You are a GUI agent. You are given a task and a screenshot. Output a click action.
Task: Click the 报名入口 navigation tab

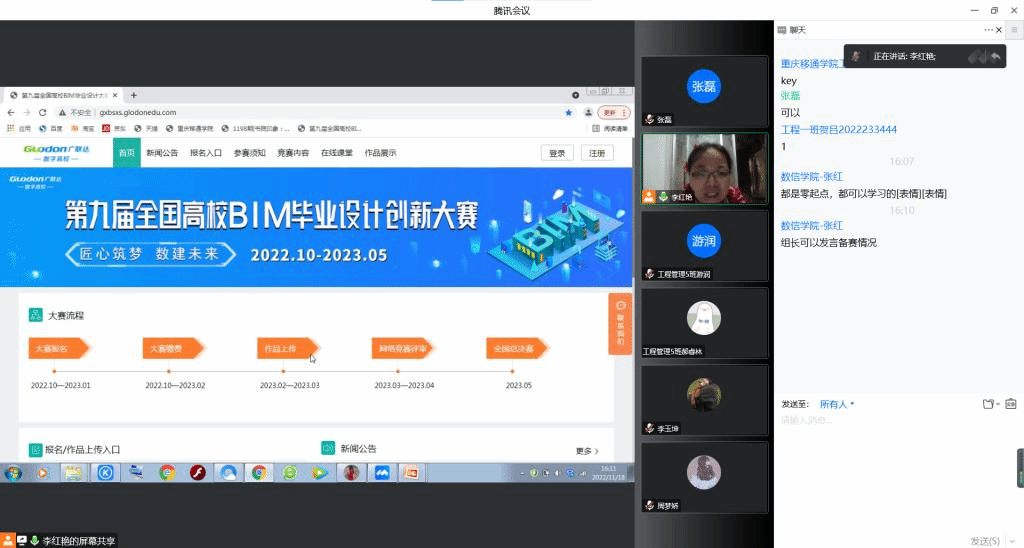(x=205, y=153)
